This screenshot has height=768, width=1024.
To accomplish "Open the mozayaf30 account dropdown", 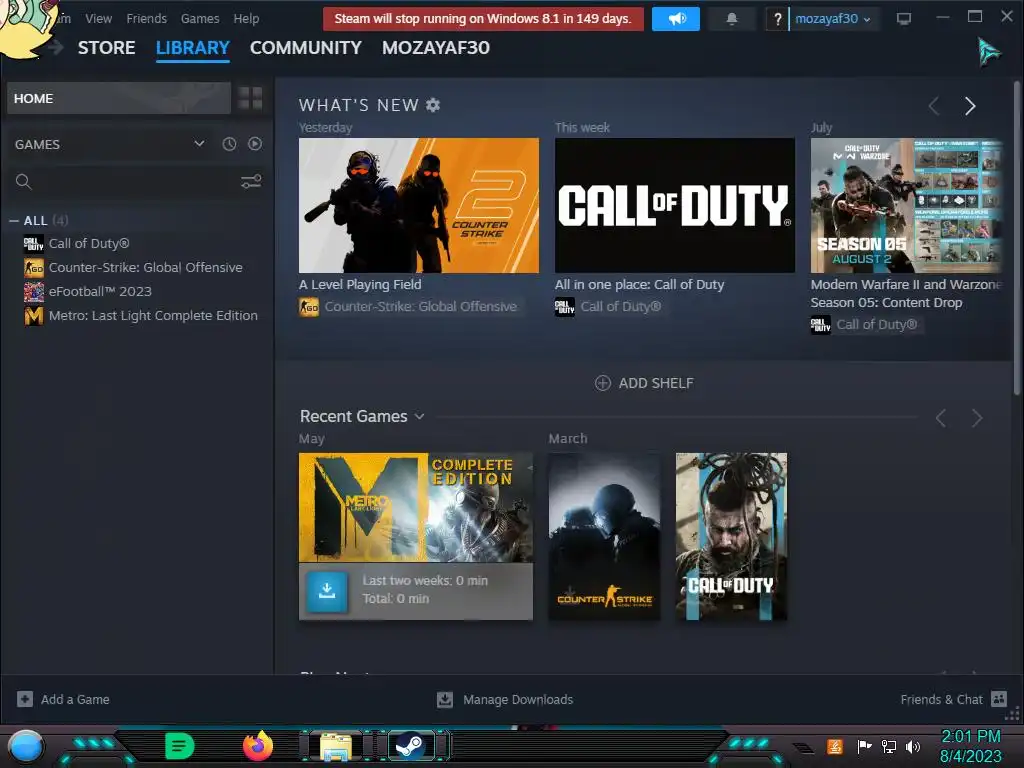I will 833,19.
